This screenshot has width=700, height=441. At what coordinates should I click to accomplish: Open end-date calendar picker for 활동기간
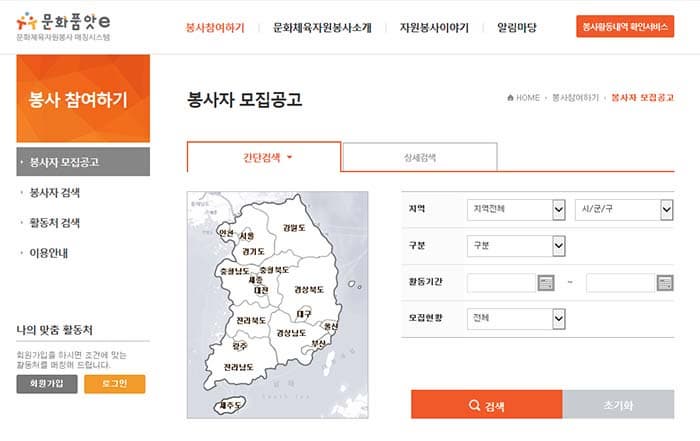point(665,283)
